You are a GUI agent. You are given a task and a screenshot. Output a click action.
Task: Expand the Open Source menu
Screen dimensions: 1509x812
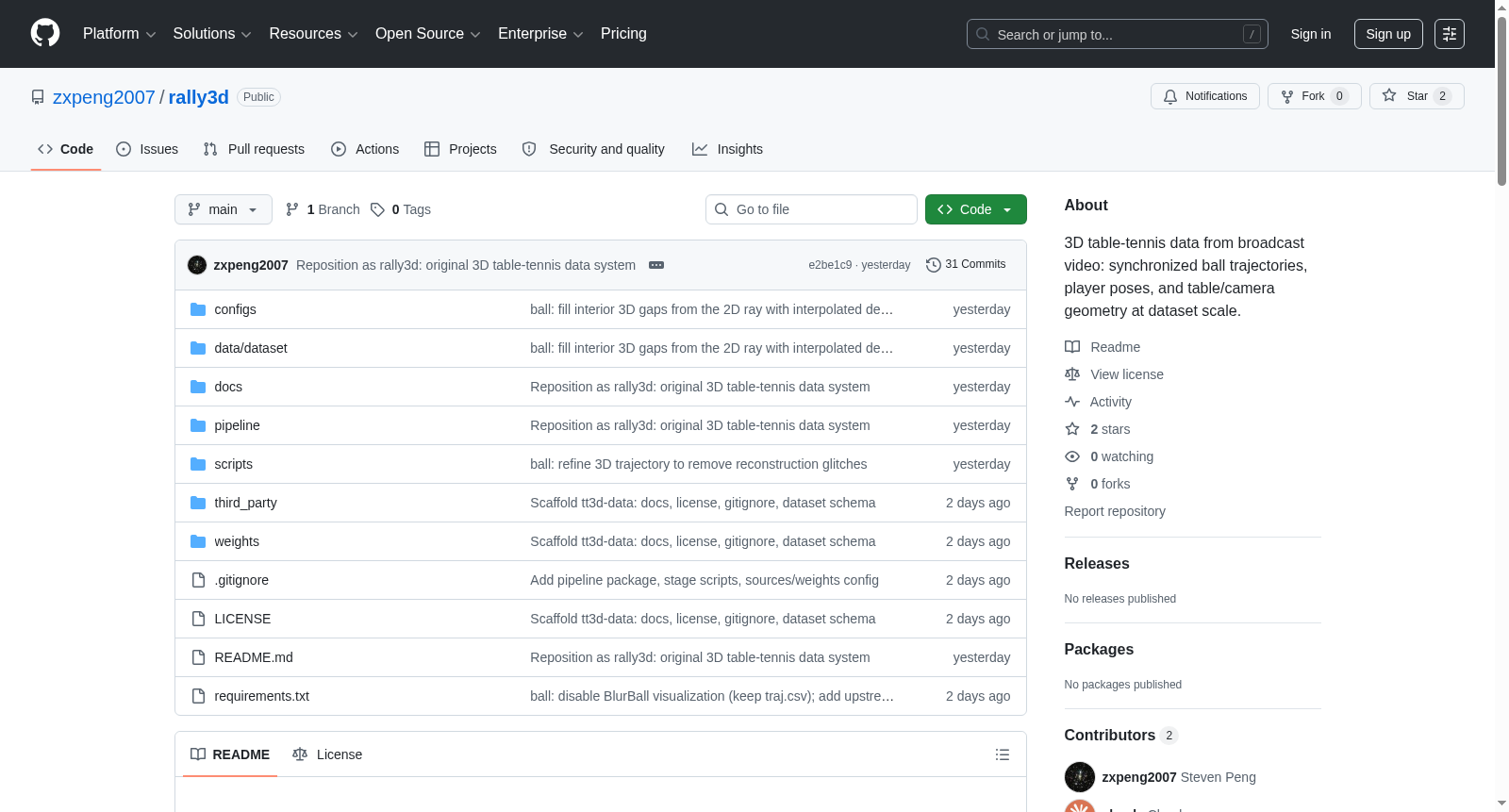click(428, 34)
